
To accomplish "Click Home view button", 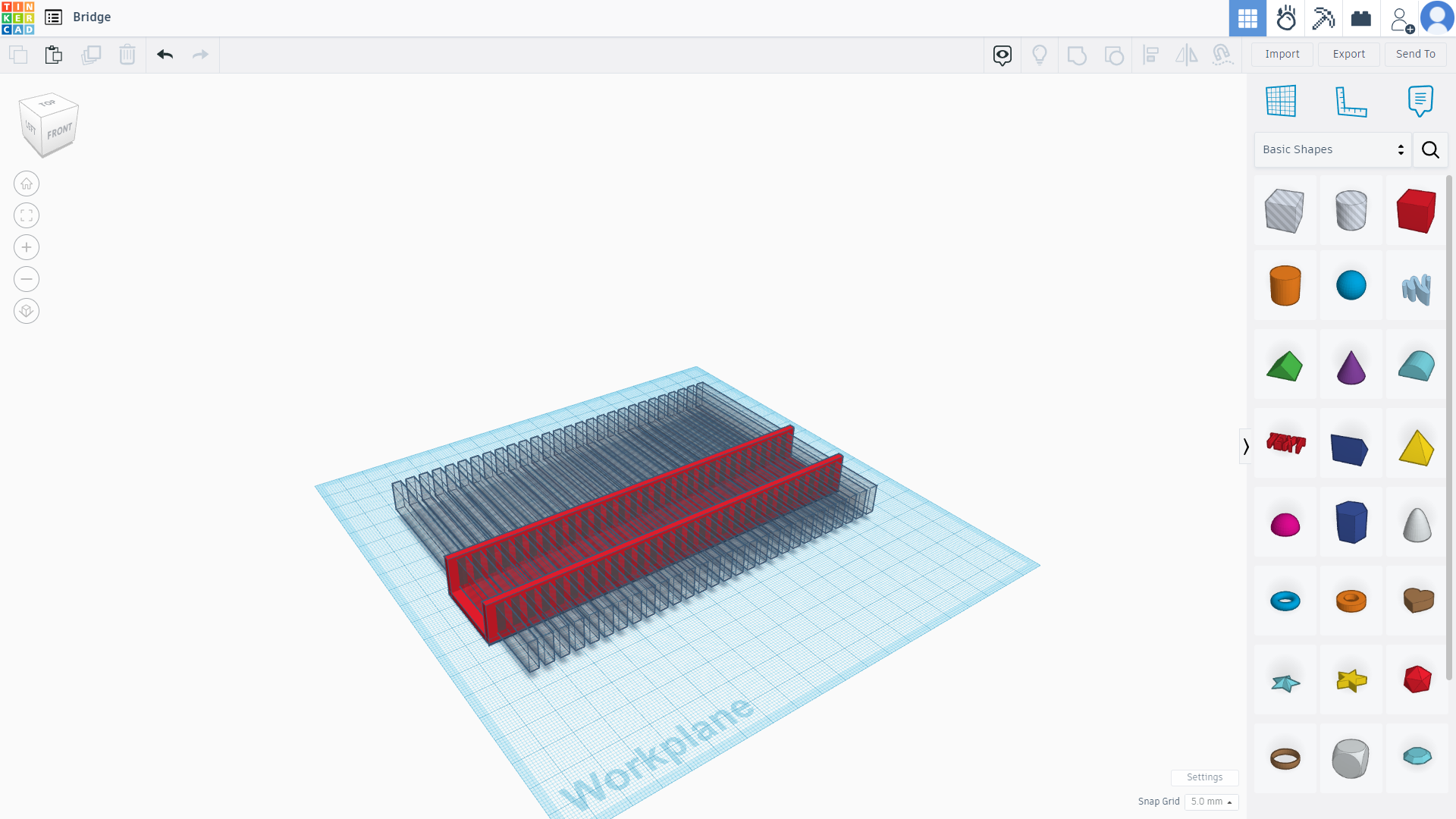I will pyautogui.click(x=27, y=184).
